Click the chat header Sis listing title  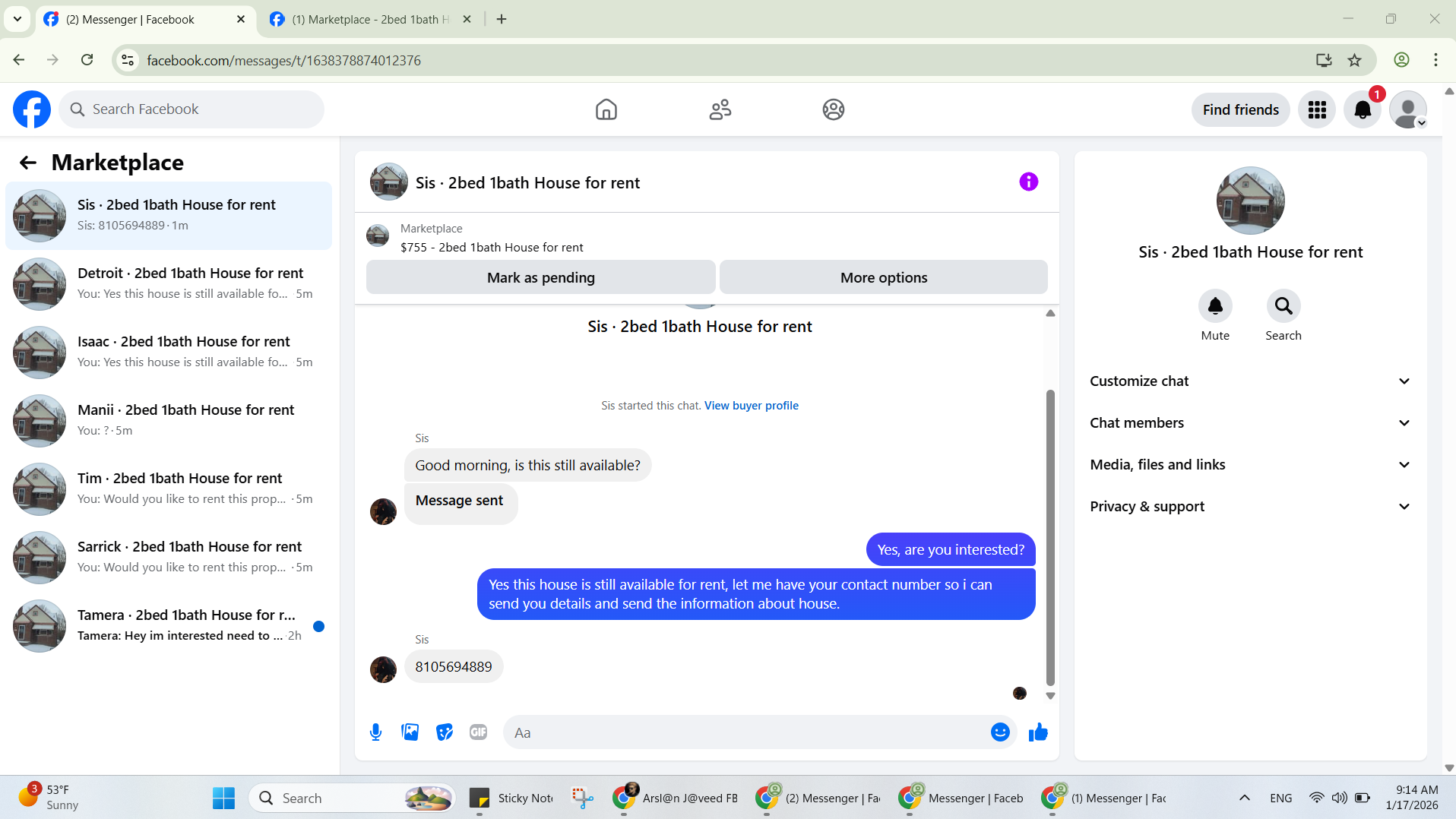527,183
